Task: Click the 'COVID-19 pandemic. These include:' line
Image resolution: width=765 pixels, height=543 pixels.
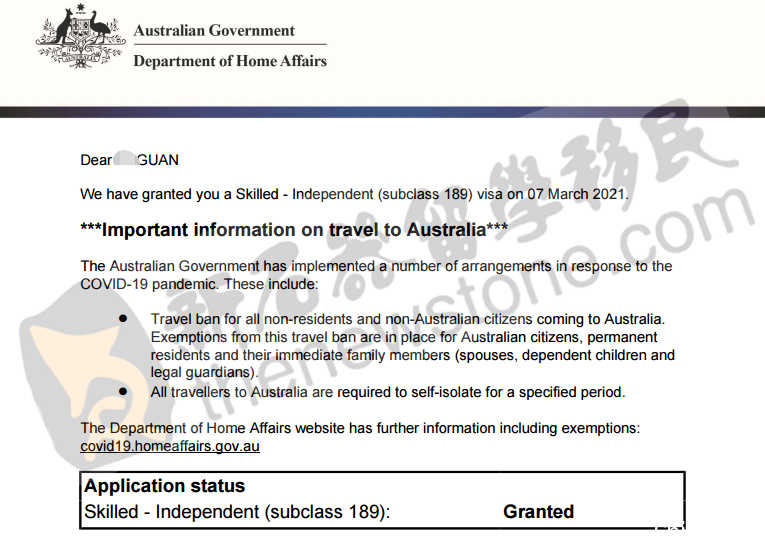Action: tap(199, 284)
